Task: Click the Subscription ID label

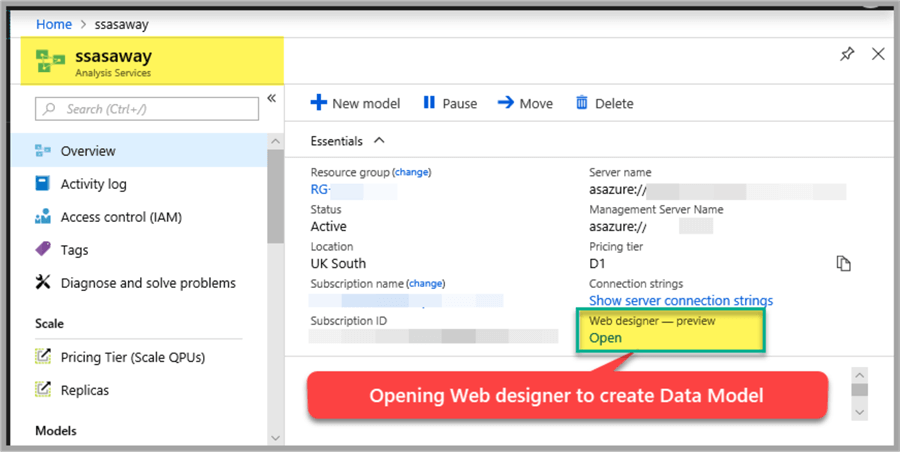Action: coord(348,321)
